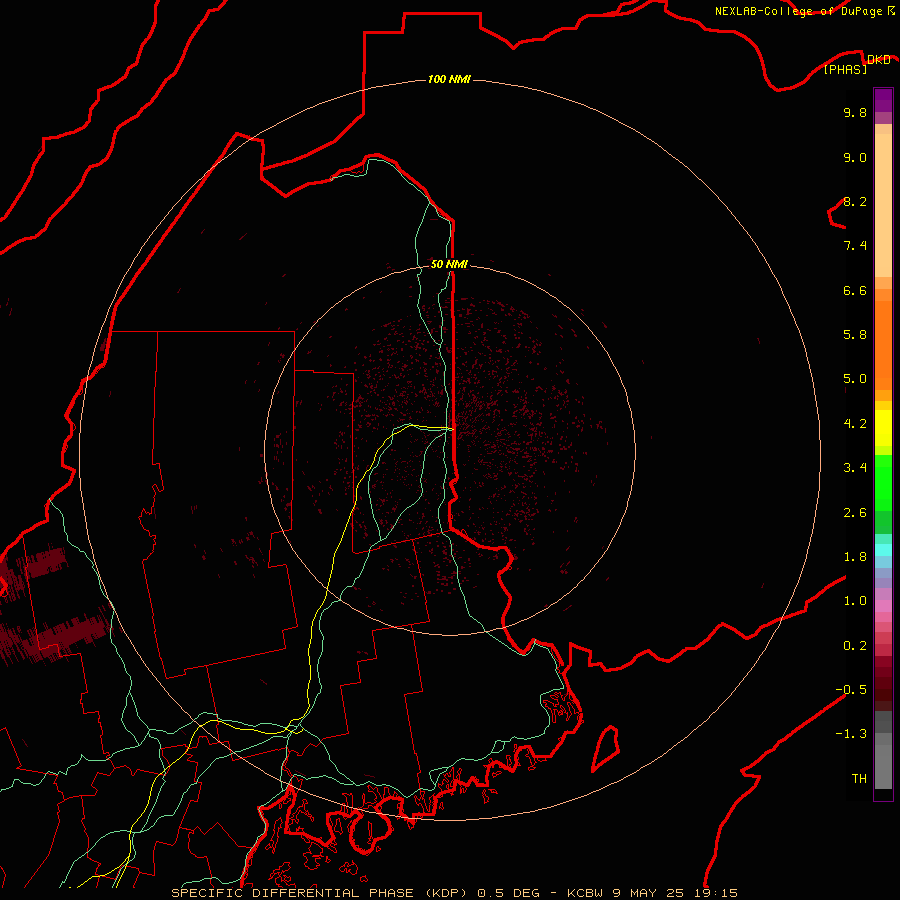Viewport: 900px width, 900px height.
Task: Click the dark orange band of the color scale
Action: pos(883,345)
